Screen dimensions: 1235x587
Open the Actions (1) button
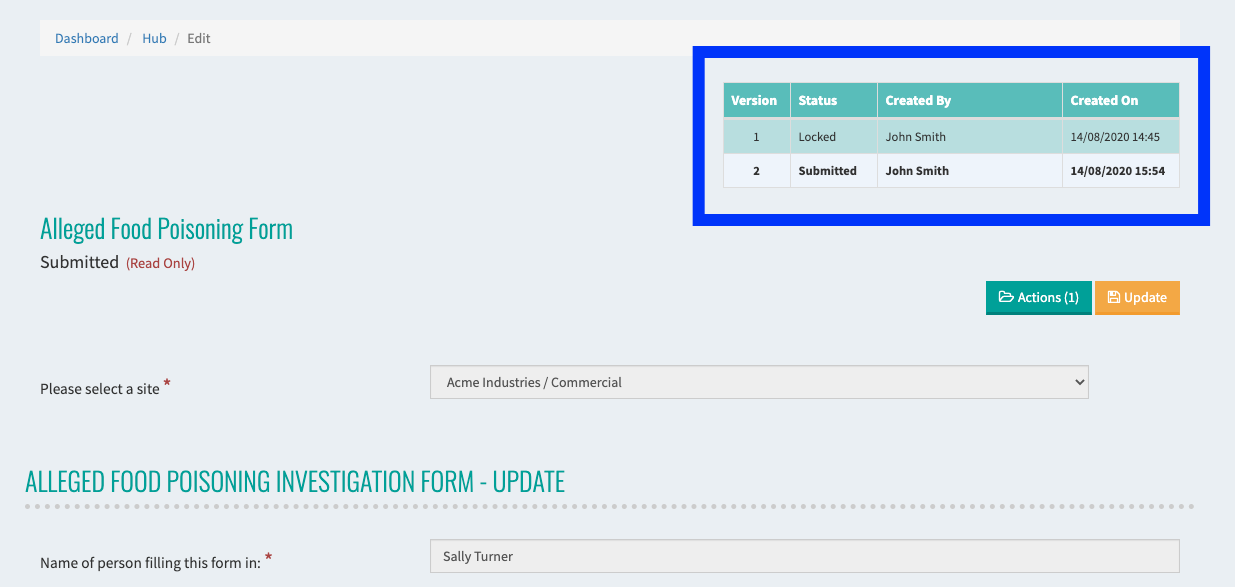pyautogui.click(x=1038, y=298)
